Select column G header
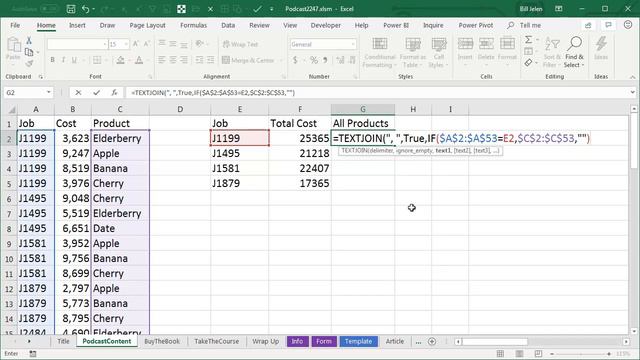This screenshot has width=640, height=360. click(x=363, y=109)
